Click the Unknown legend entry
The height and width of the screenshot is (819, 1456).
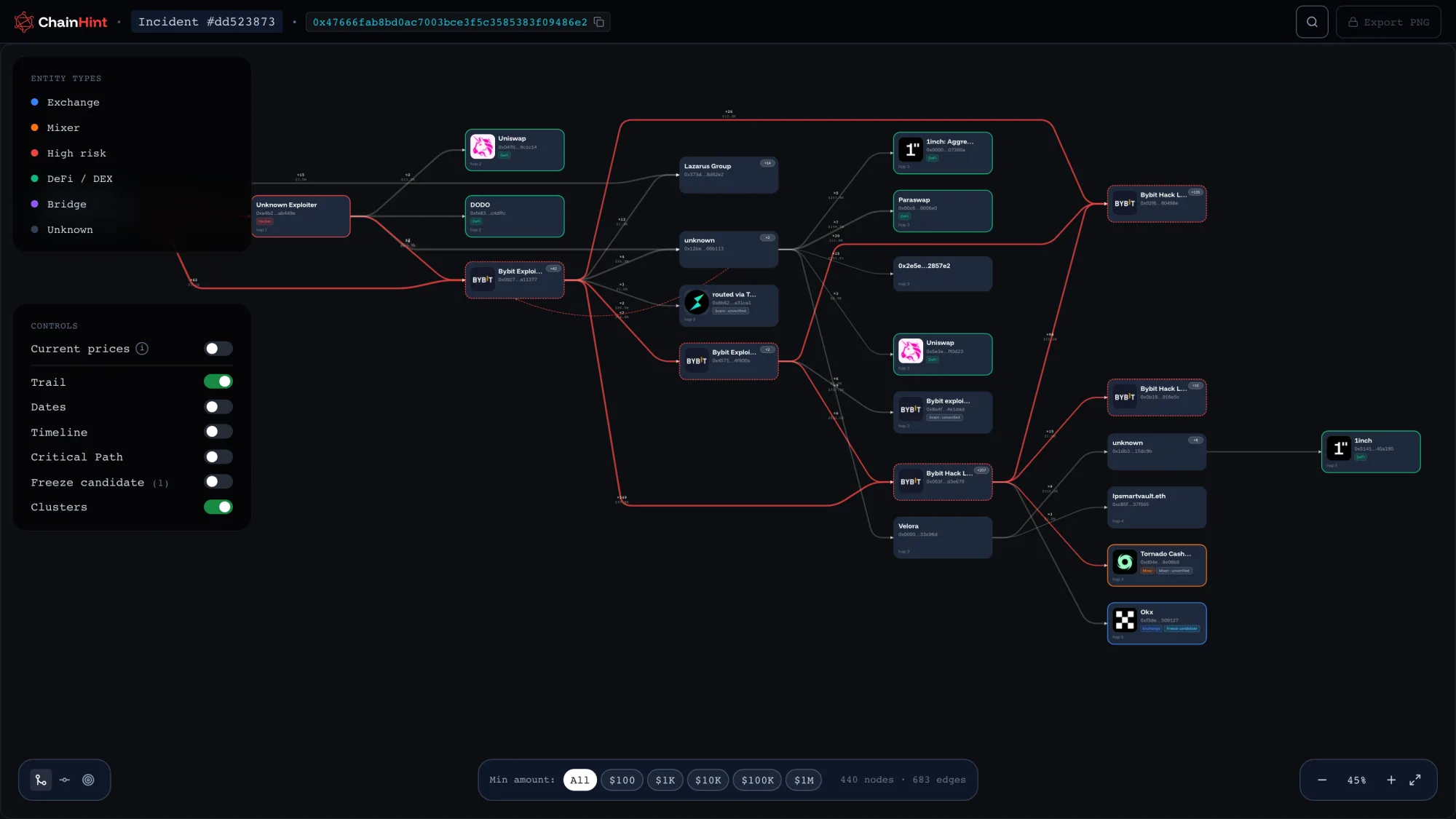(x=62, y=230)
